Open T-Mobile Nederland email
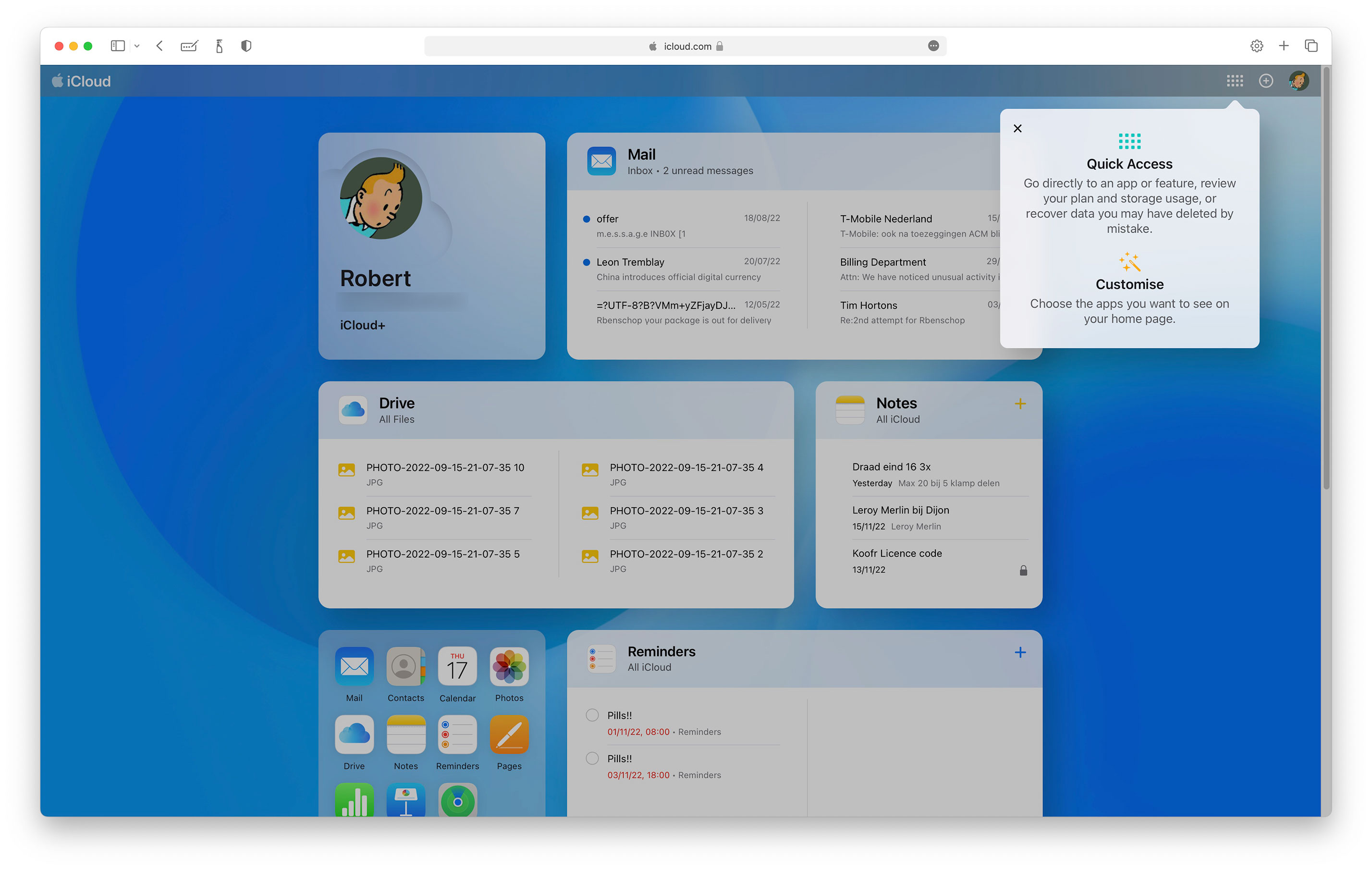 click(919, 226)
